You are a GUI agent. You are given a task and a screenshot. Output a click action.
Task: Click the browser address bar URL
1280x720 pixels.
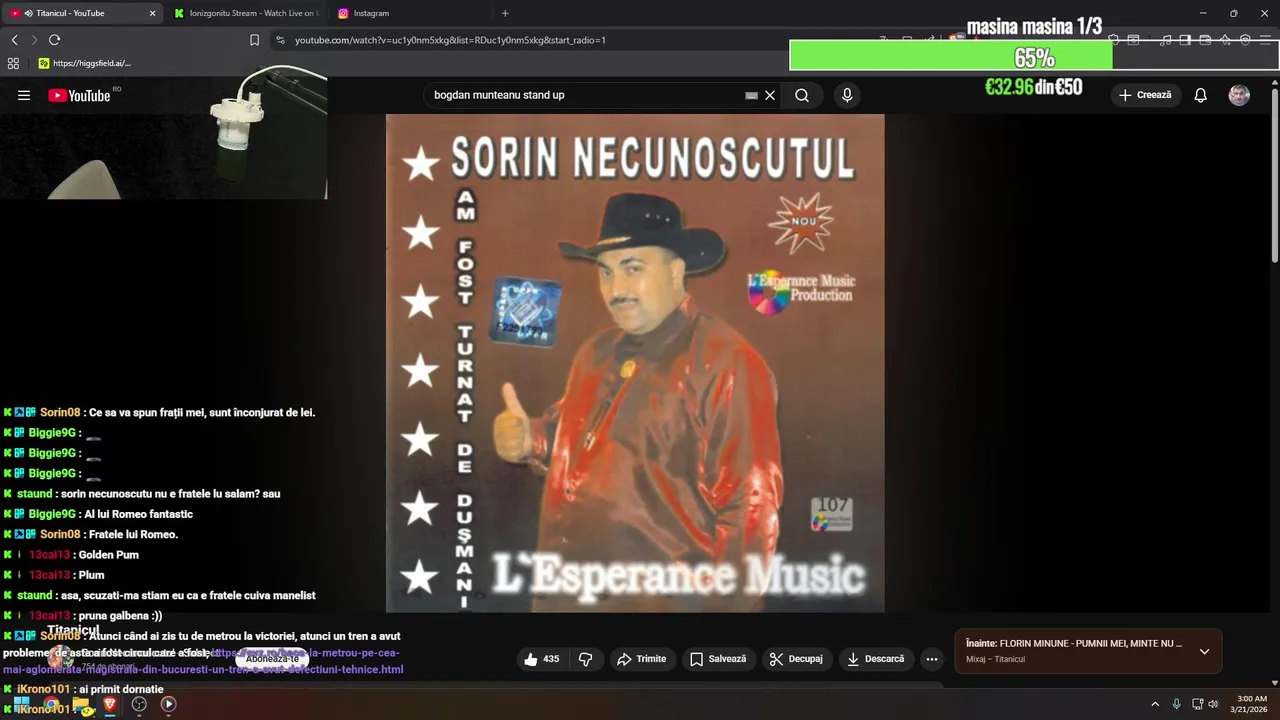tap(450, 40)
